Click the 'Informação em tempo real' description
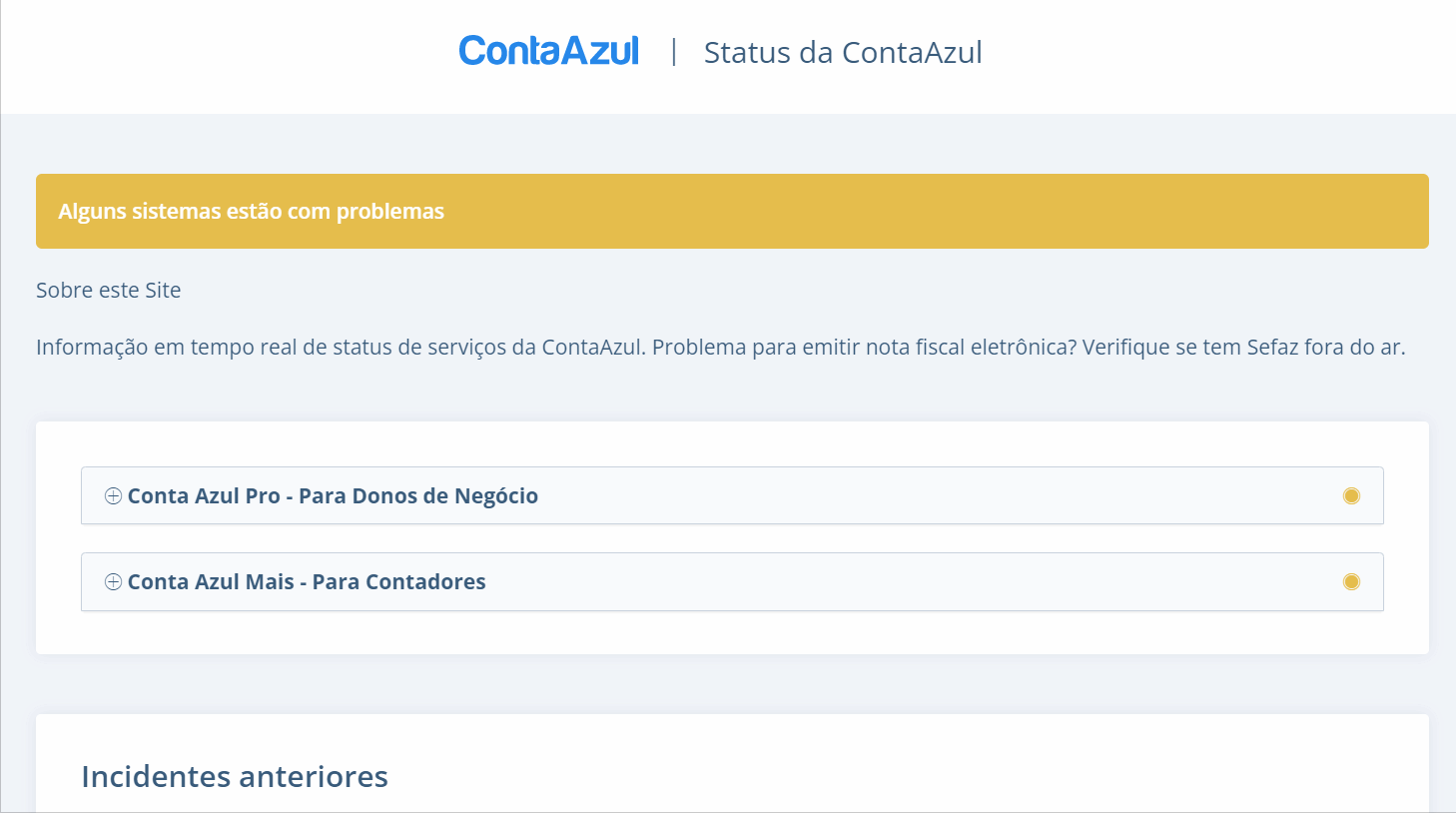Viewport: 1456px width, 813px height. click(721, 348)
